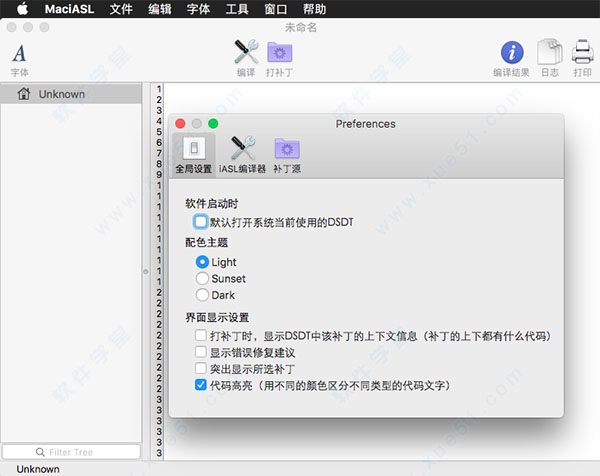Enable 默认打开系统当前使用的DSDT checkbox
Screen dimensions: 600x476
tap(201, 222)
